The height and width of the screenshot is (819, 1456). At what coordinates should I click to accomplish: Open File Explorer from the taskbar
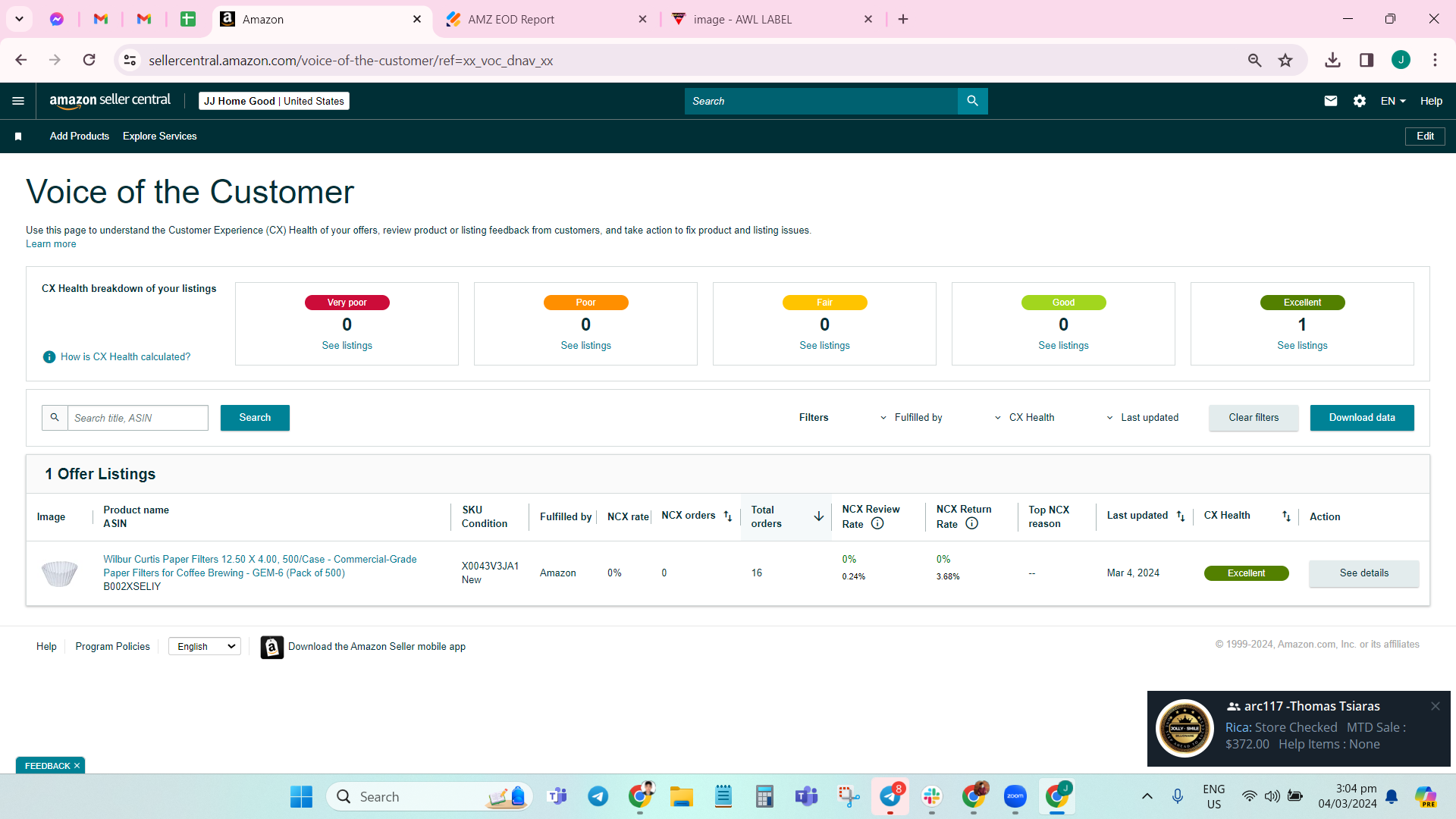click(x=681, y=796)
